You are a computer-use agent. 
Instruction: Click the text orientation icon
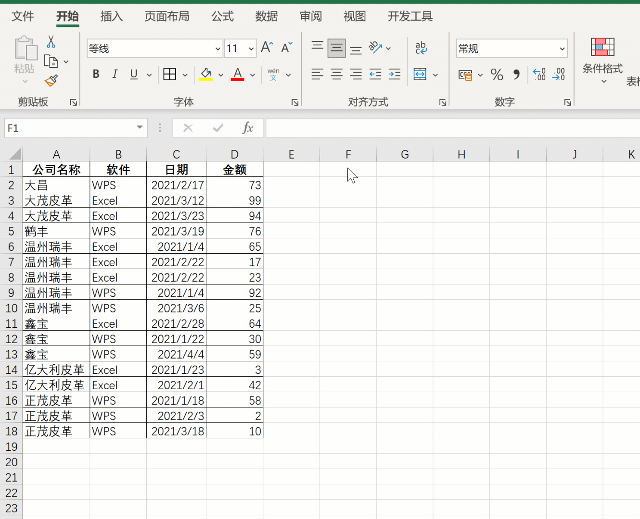click(x=375, y=47)
